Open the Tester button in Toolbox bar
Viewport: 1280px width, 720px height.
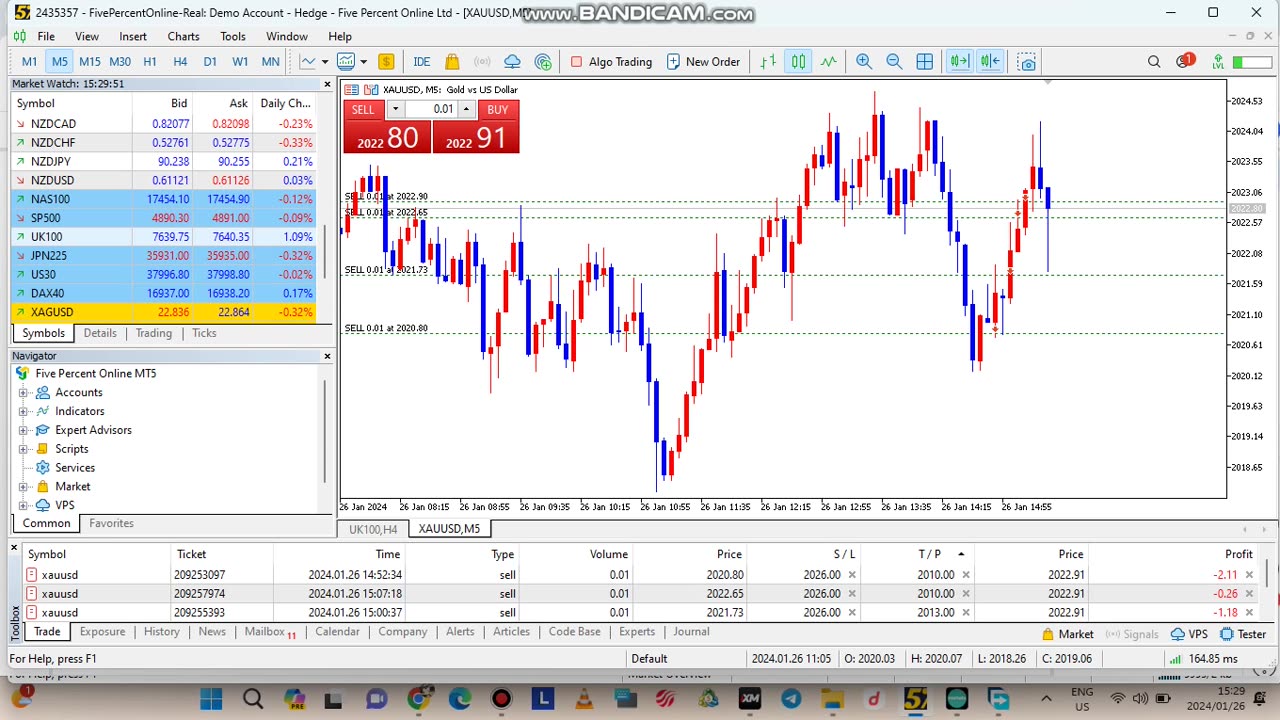point(1244,634)
